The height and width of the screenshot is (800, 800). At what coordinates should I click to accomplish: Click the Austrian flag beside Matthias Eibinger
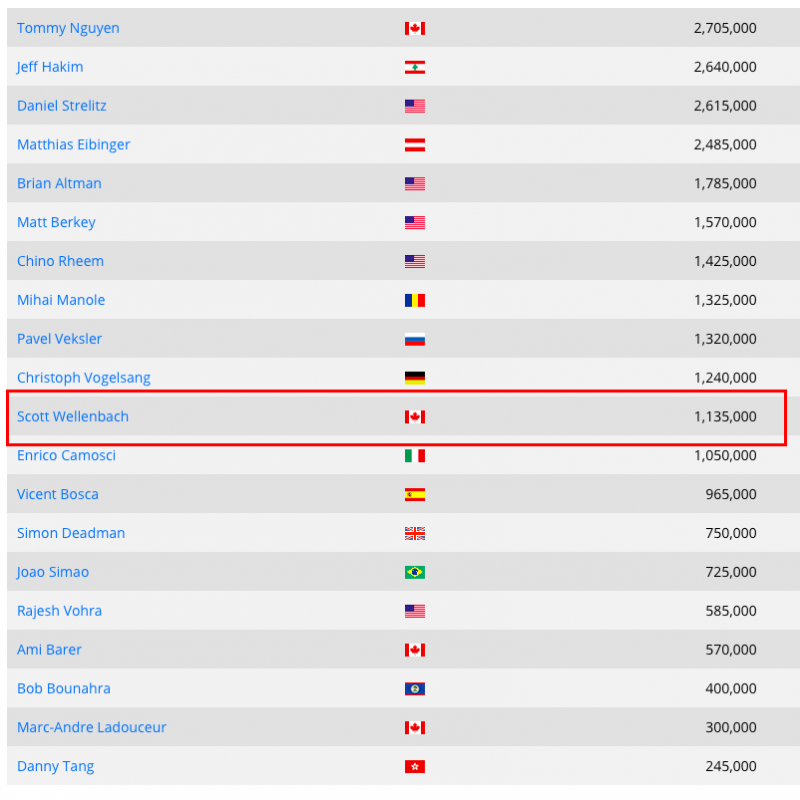[415, 145]
